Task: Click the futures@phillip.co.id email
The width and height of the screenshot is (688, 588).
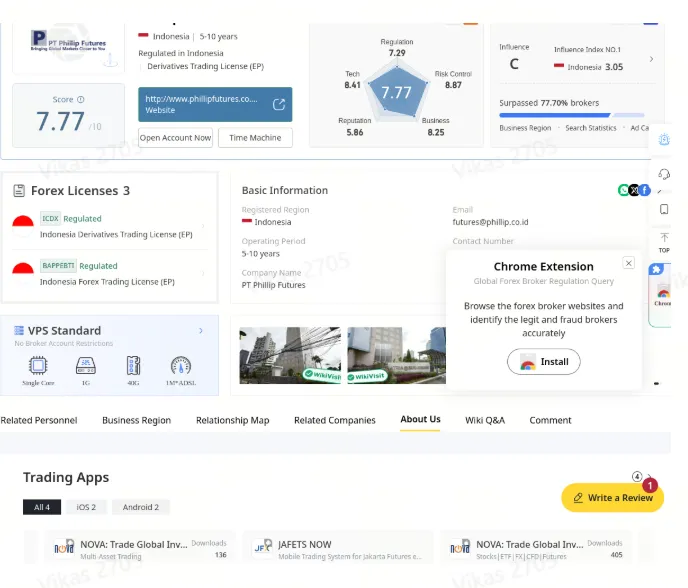Action: pos(490,222)
